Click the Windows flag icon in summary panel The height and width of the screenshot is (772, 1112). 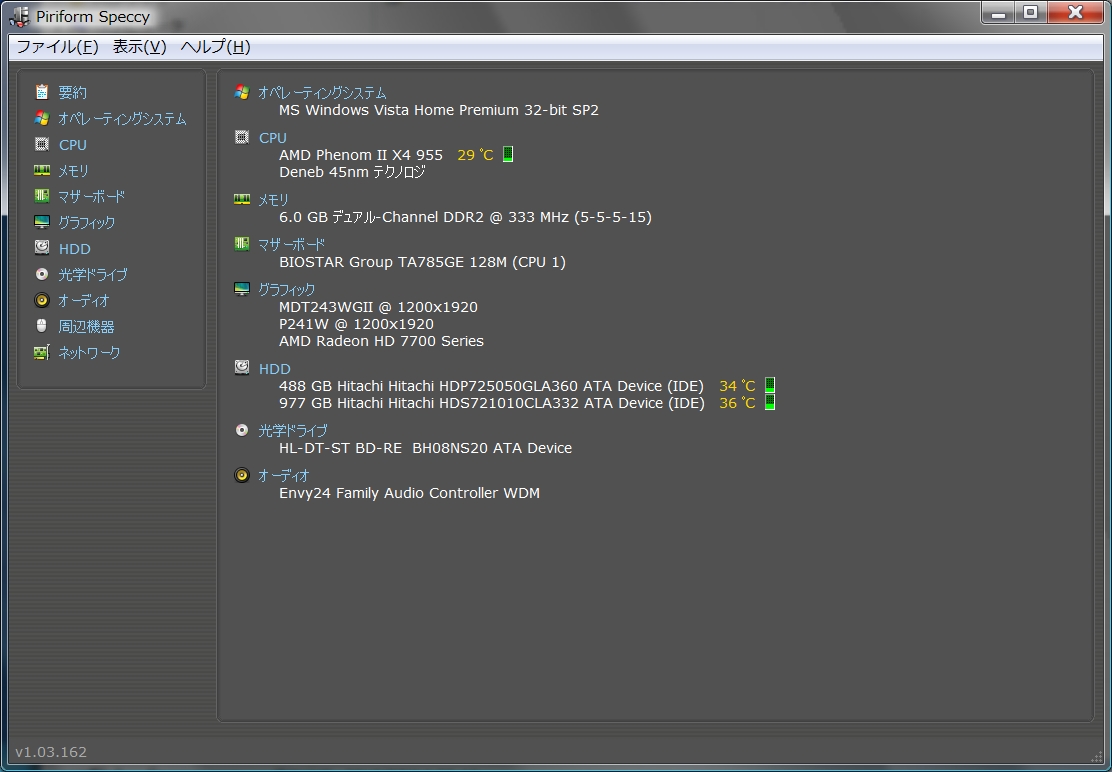[x=242, y=92]
